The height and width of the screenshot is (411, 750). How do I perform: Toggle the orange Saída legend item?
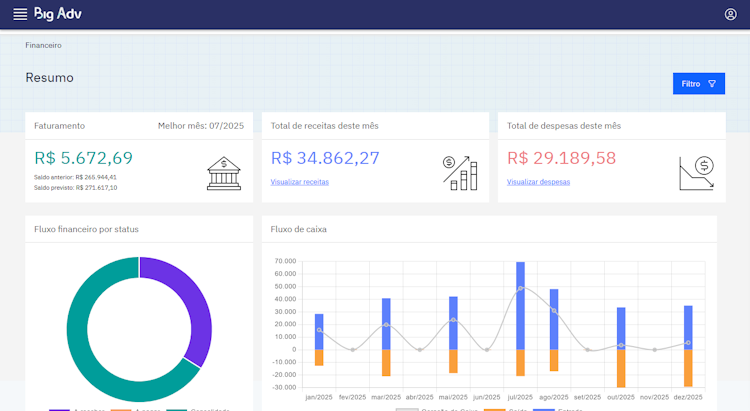click(x=505, y=410)
